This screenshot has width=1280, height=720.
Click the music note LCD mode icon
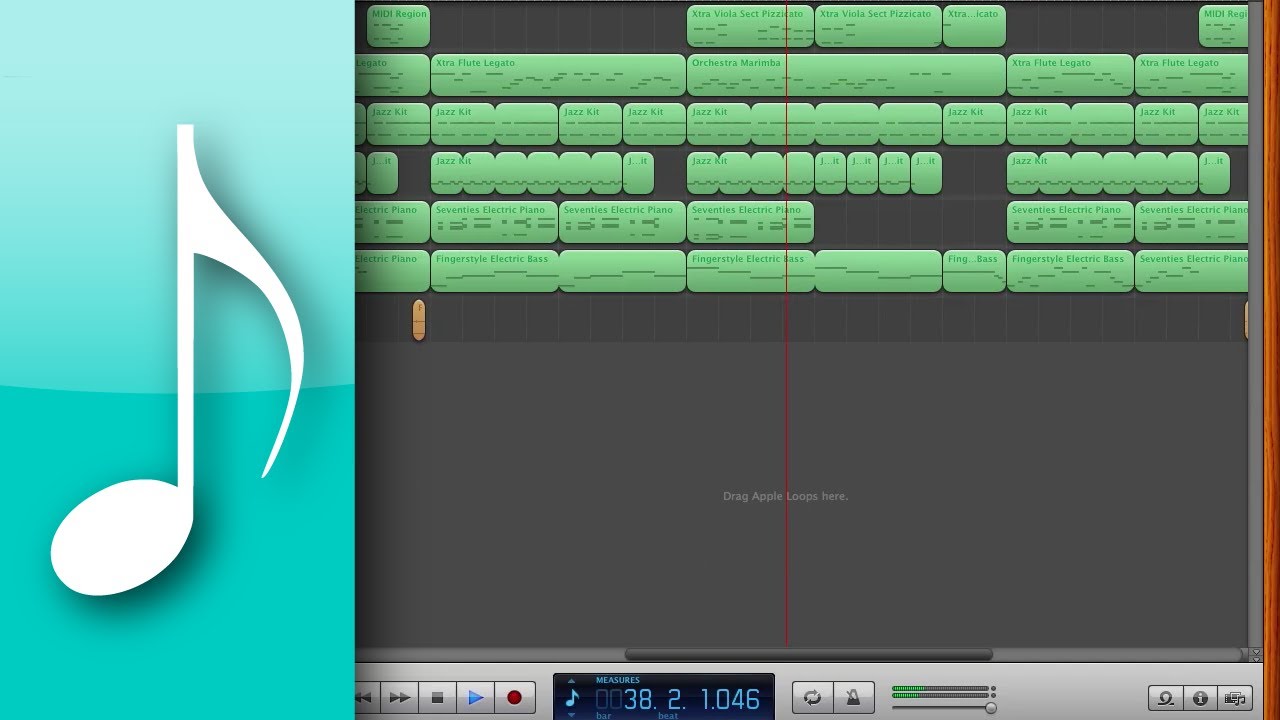pos(572,697)
